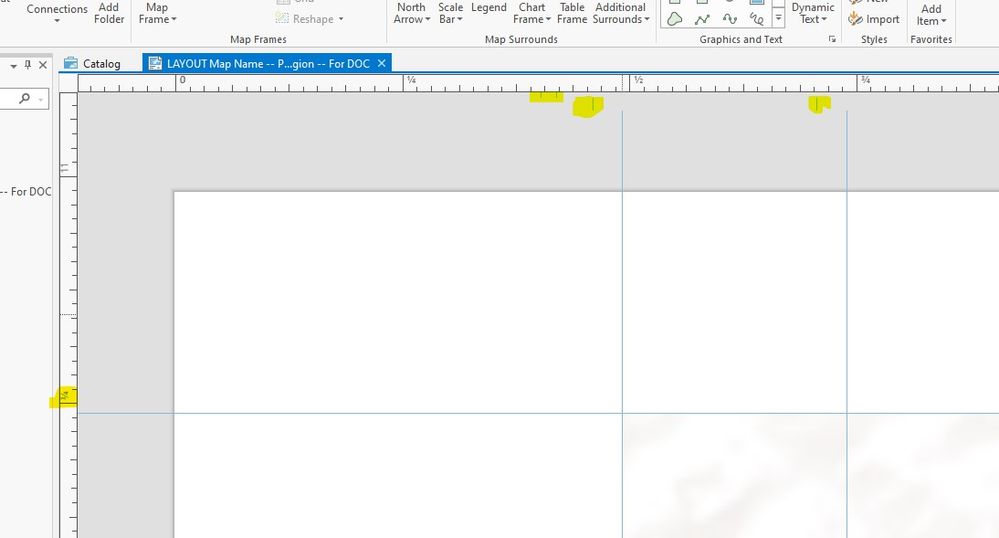Click the Import styles button
This screenshot has height=538, width=999.
coord(873,19)
